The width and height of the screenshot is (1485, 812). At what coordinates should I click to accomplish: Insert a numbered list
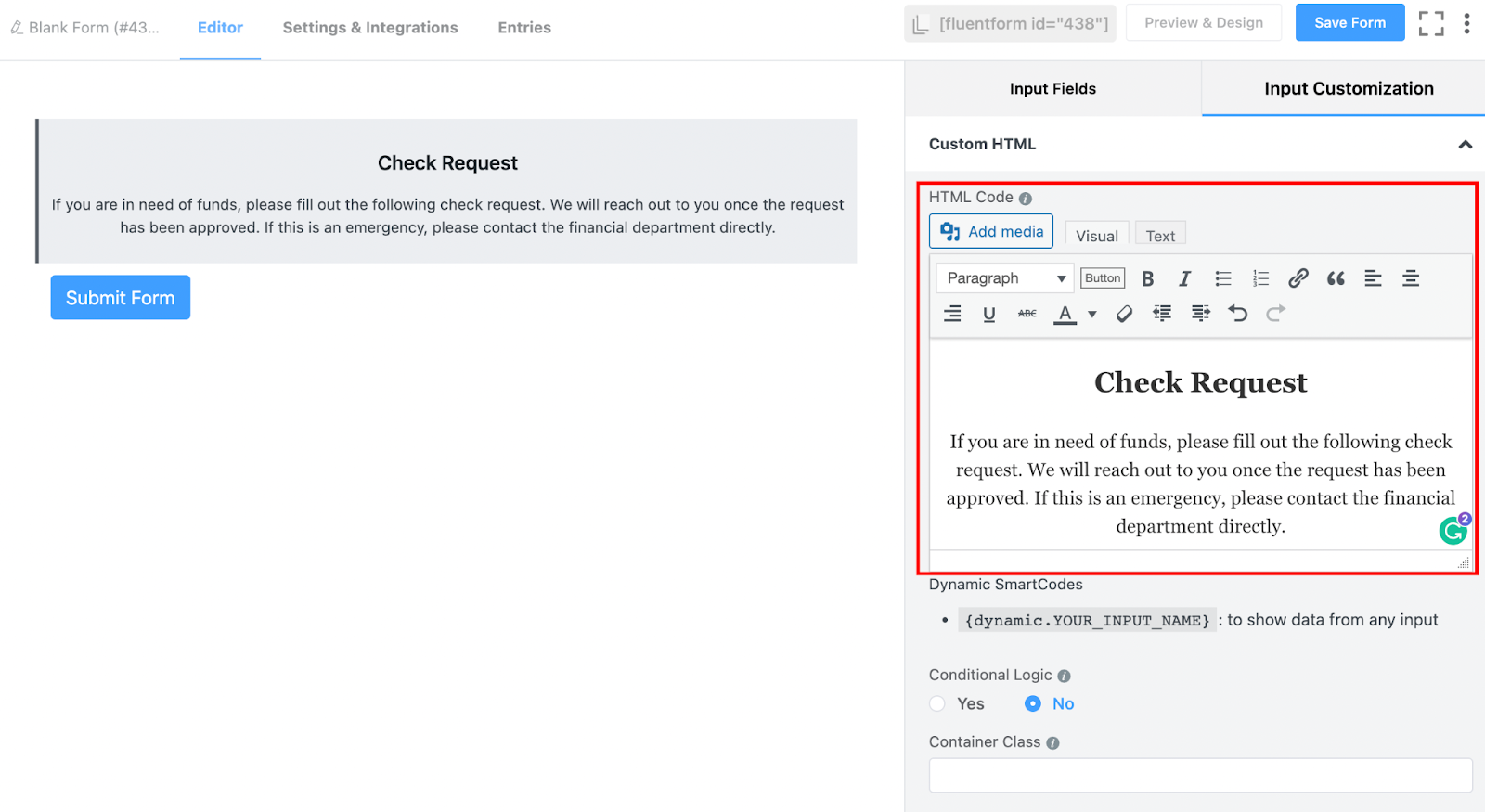(1260, 278)
